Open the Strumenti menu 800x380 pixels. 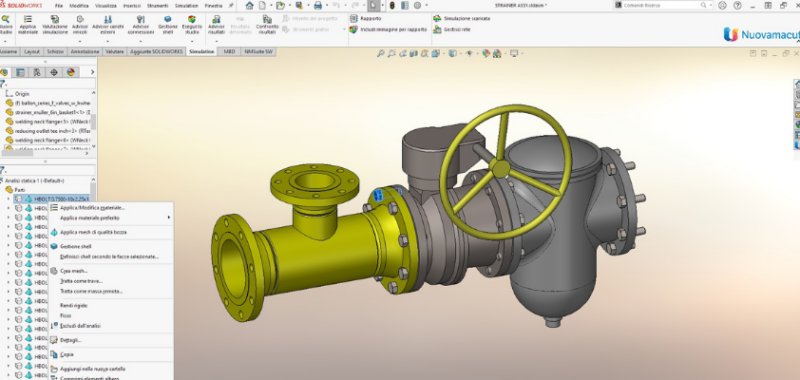(157, 6)
